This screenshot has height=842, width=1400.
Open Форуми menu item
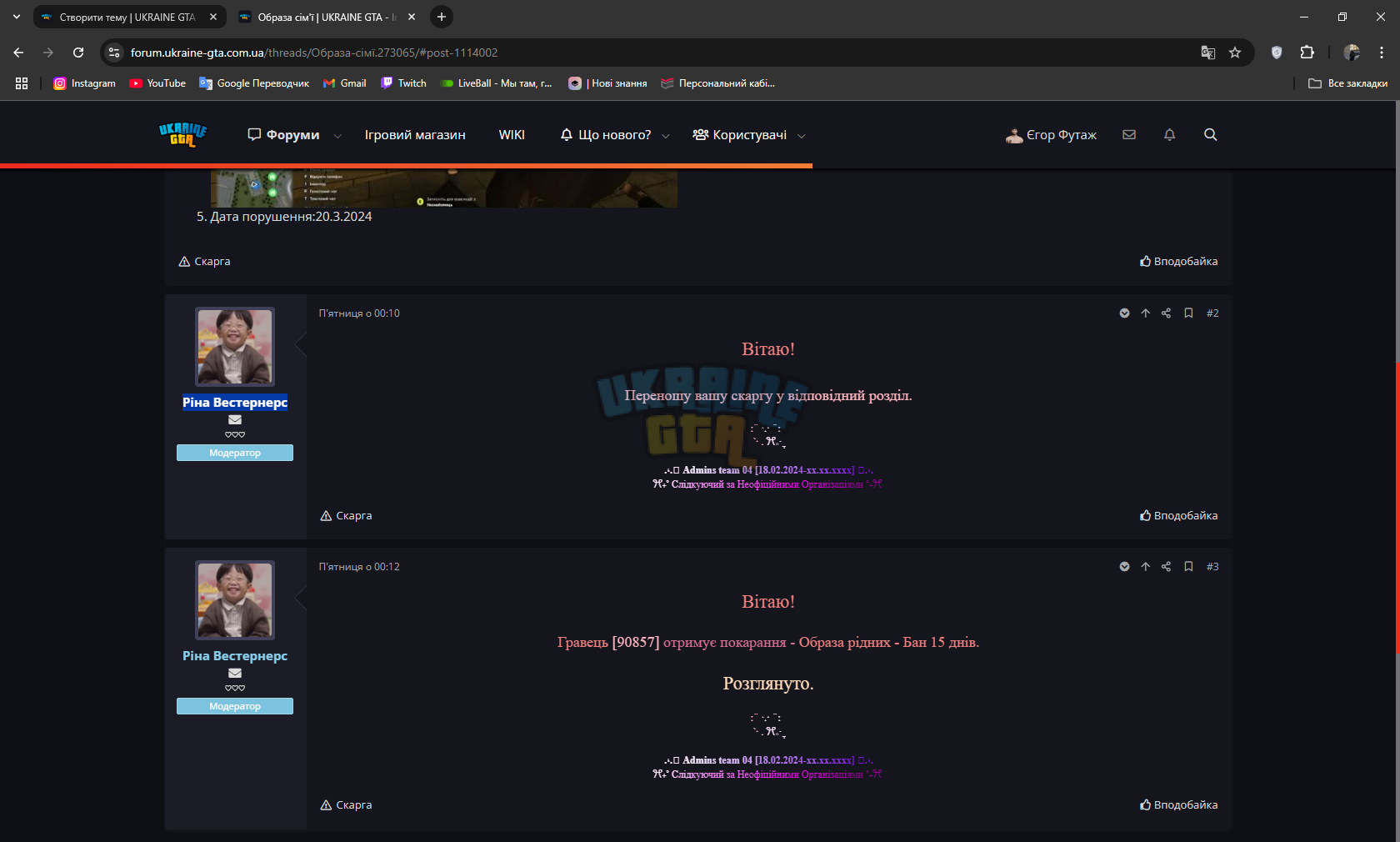point(284,135)
